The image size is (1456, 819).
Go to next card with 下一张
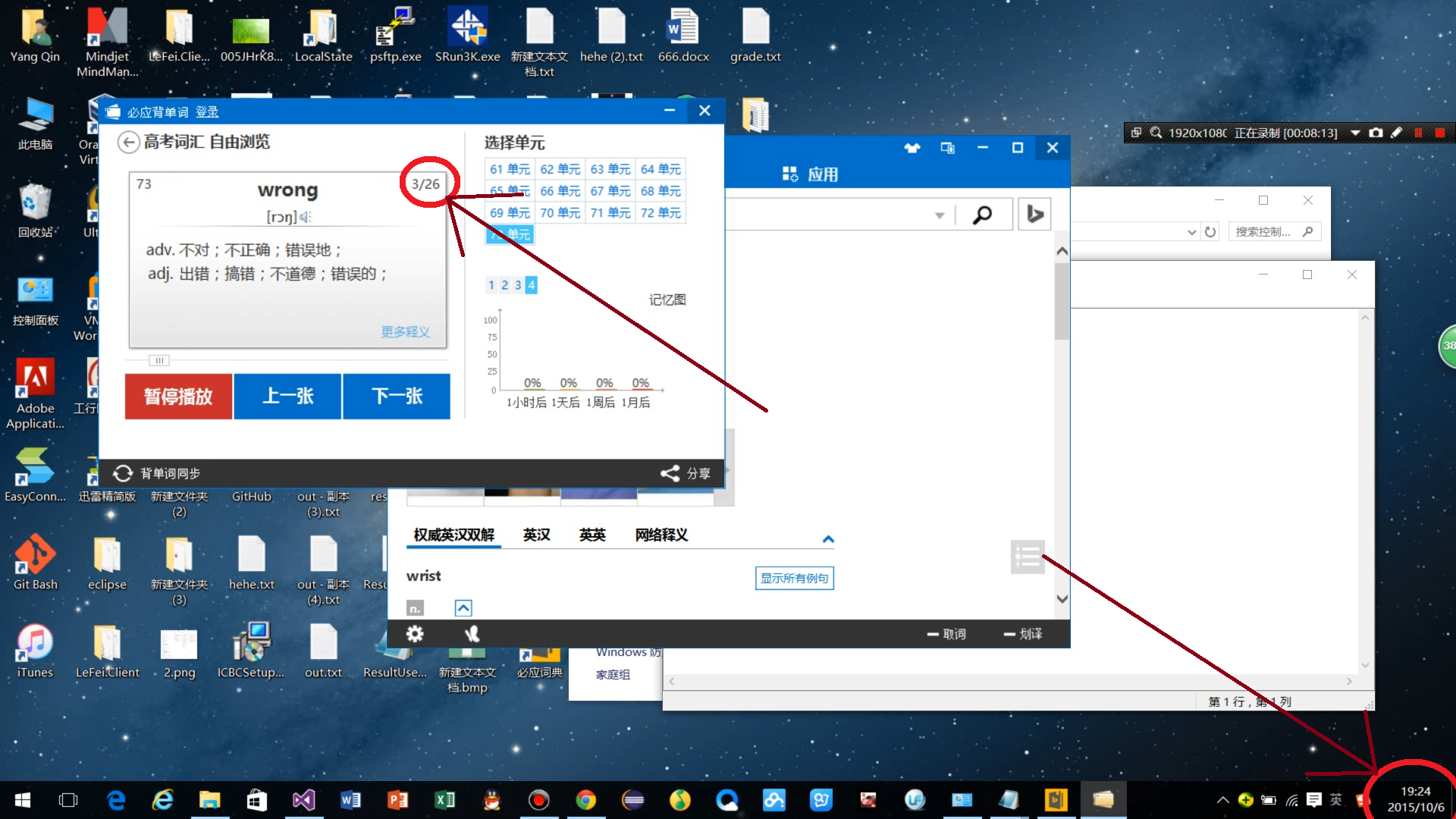396,396
